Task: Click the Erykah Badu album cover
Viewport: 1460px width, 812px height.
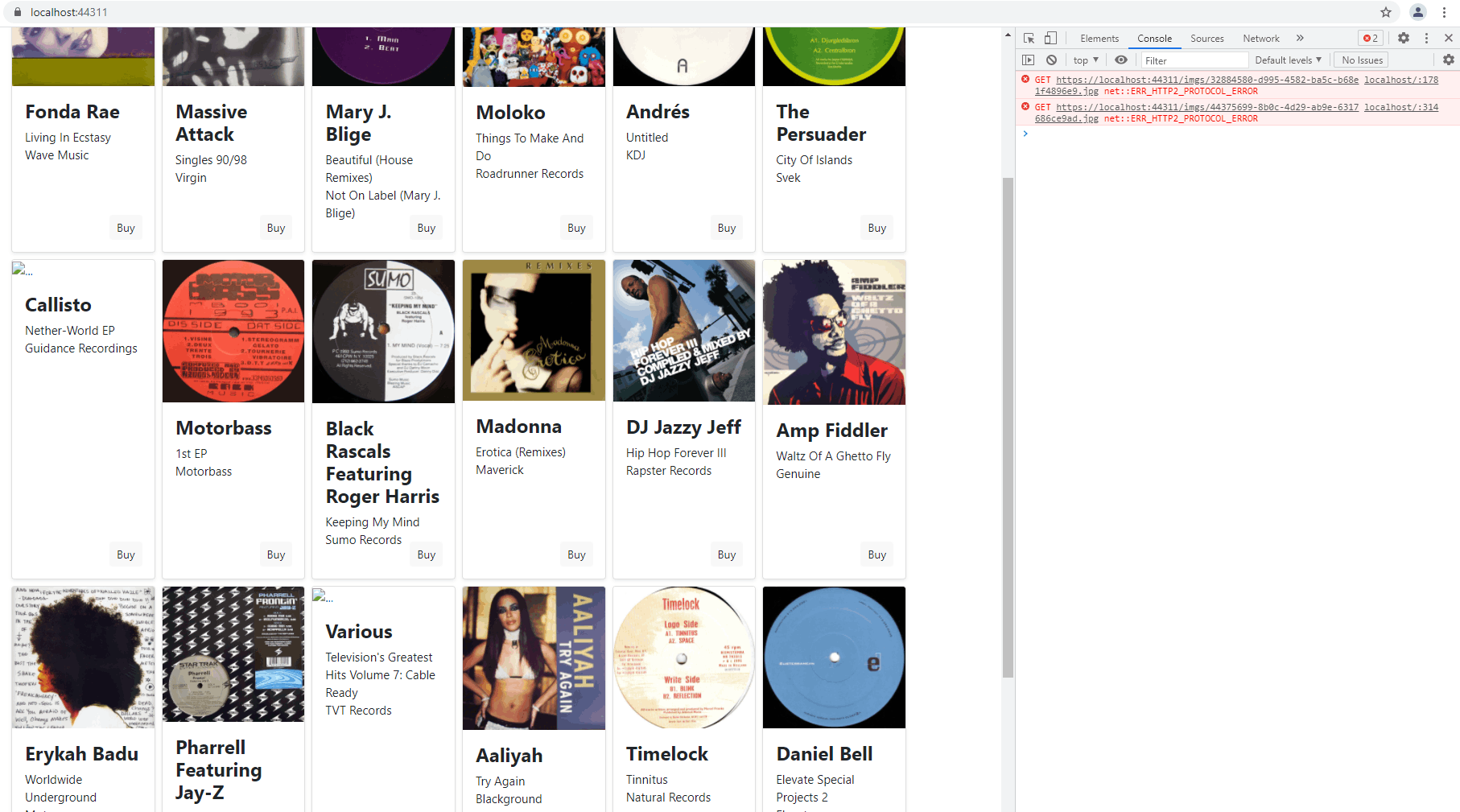Action: tap(83, 657)
